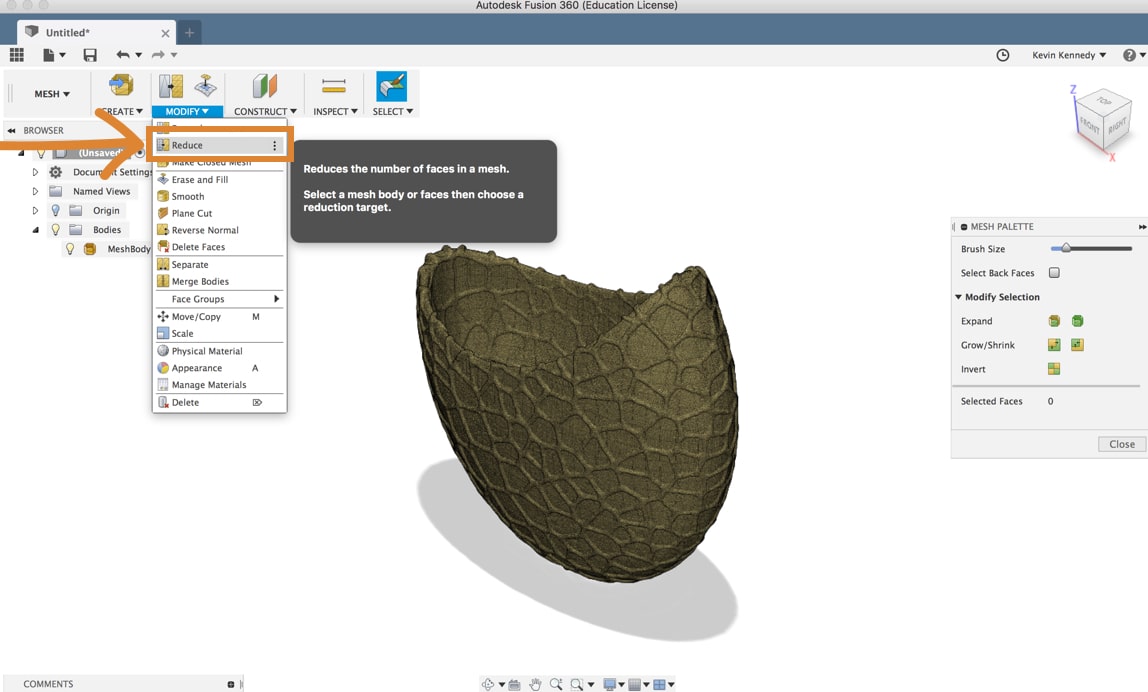This screenshot has height=692, width=1148.
Task: Click the Top face of view cube
Action: click(1103, 100)
